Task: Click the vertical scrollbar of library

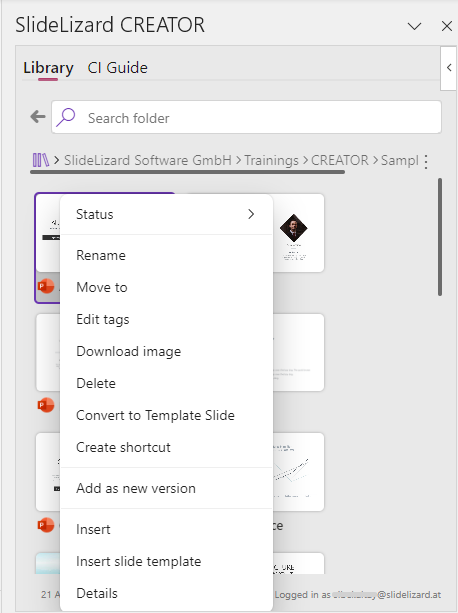Action: 440,237
